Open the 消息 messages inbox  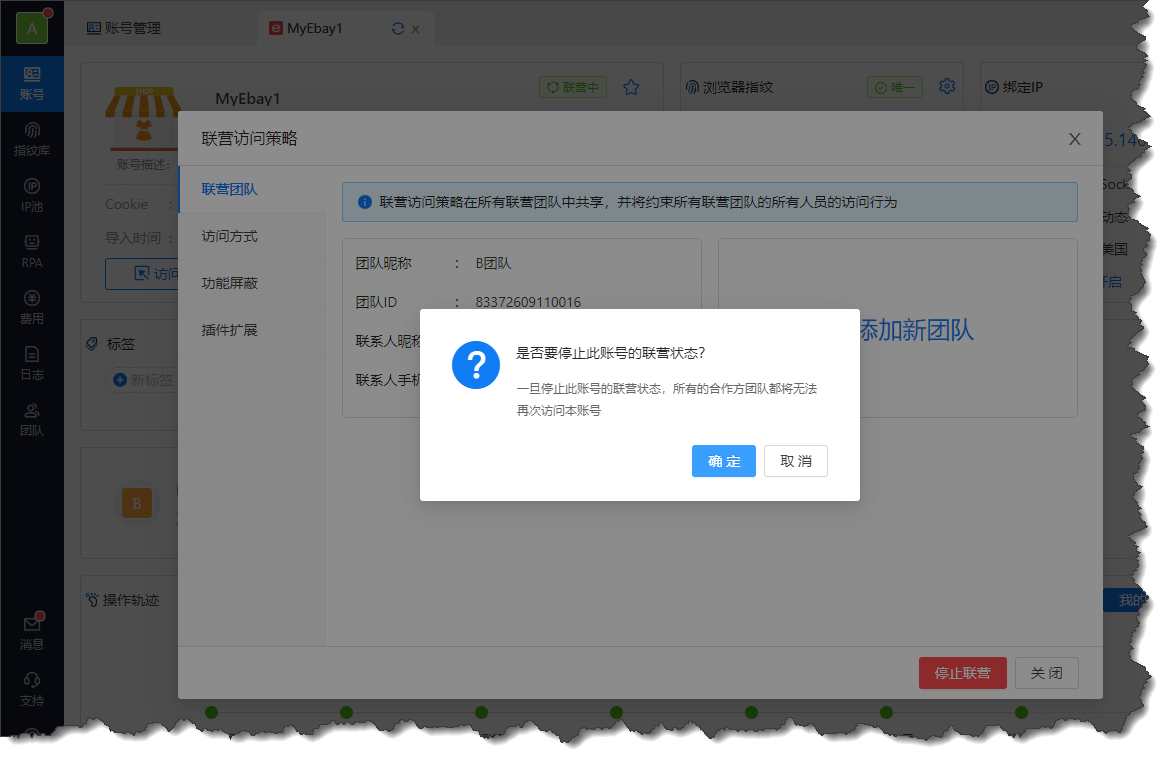click(x=32, y=633)
